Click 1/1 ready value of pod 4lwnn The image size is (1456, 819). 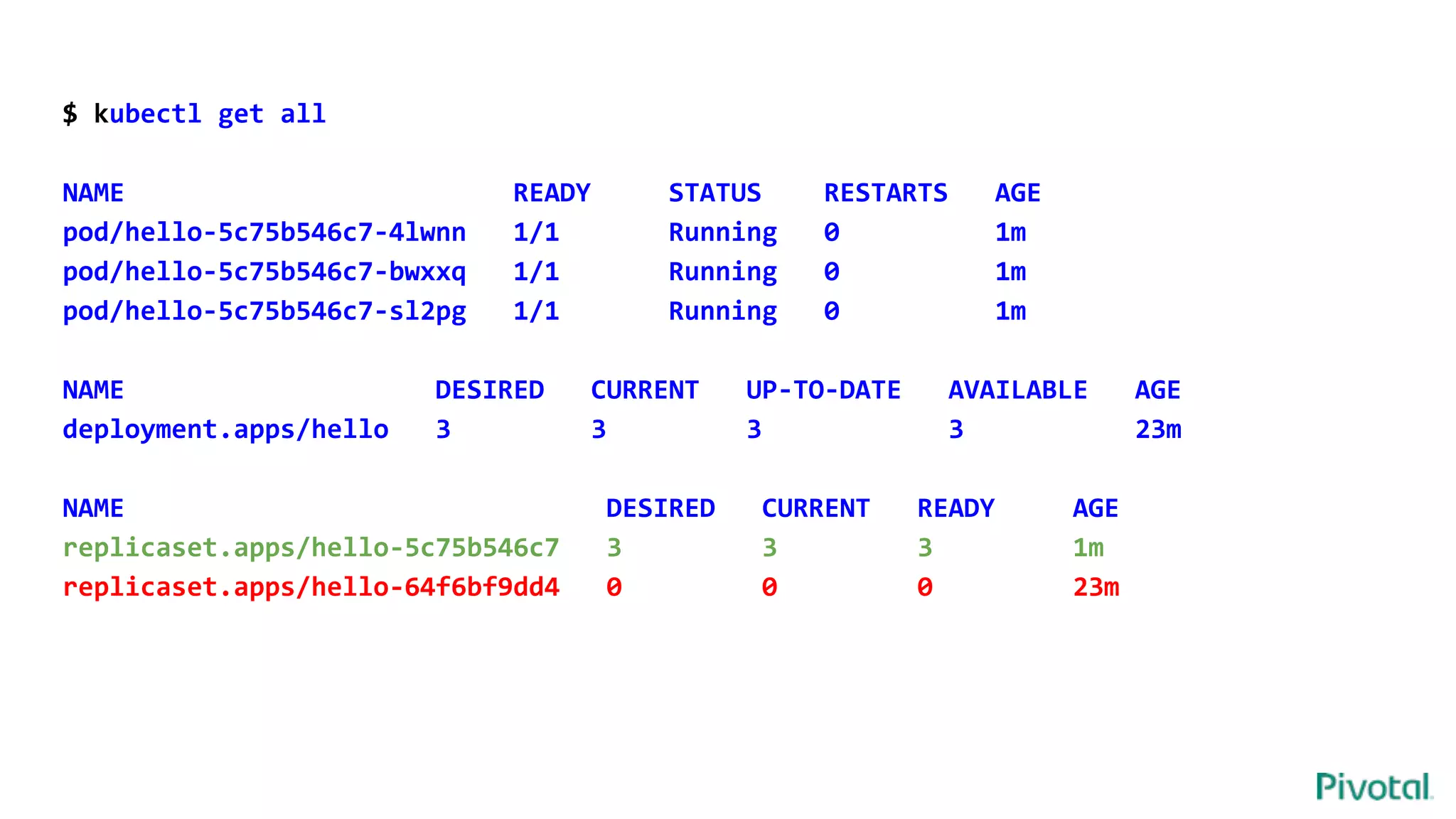(536, 232)
